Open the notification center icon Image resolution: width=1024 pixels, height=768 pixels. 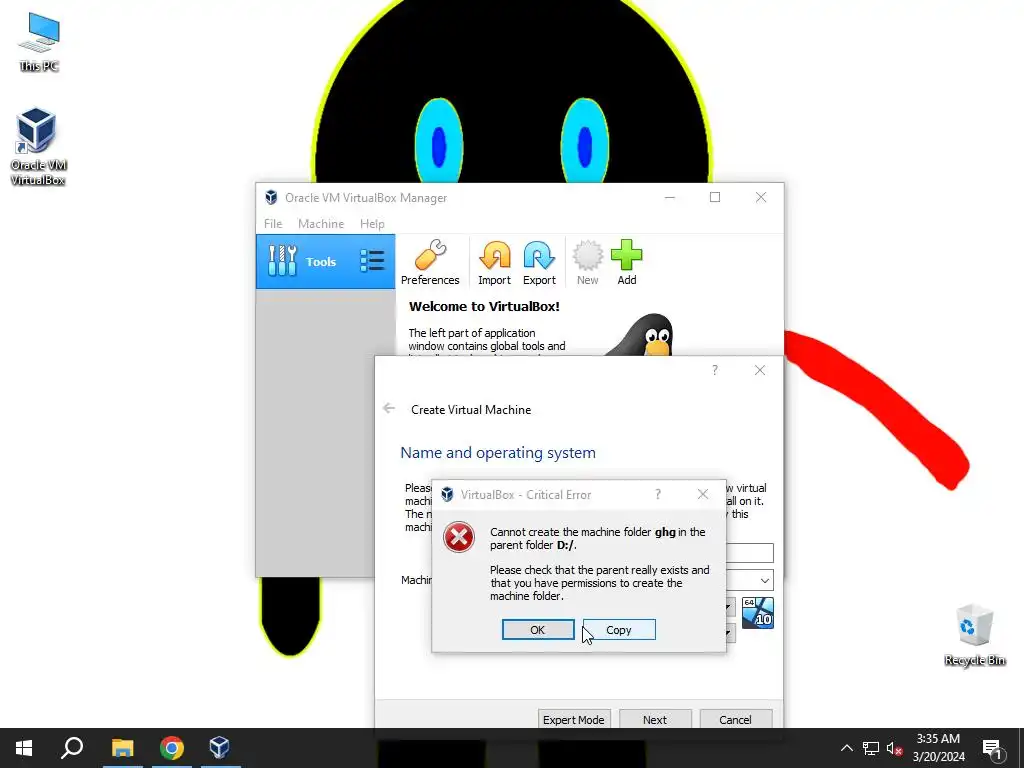[x=993, y=748]
